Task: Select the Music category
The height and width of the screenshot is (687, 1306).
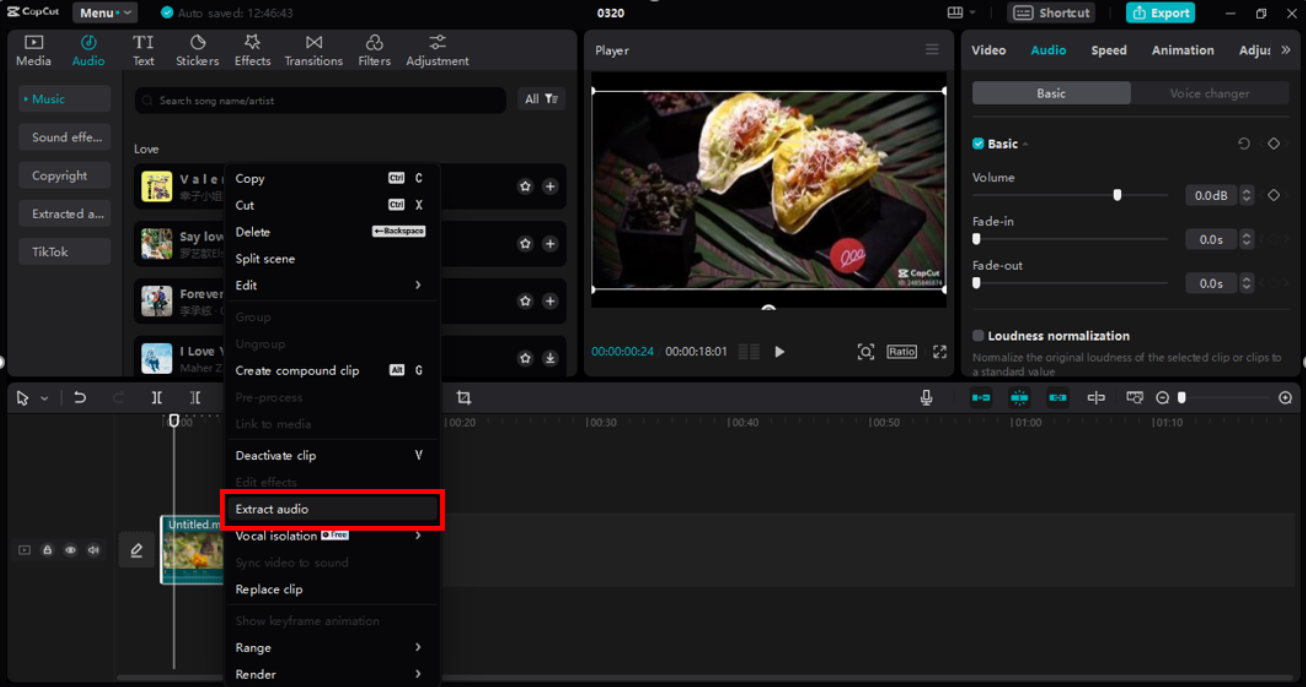Action: 64,99
